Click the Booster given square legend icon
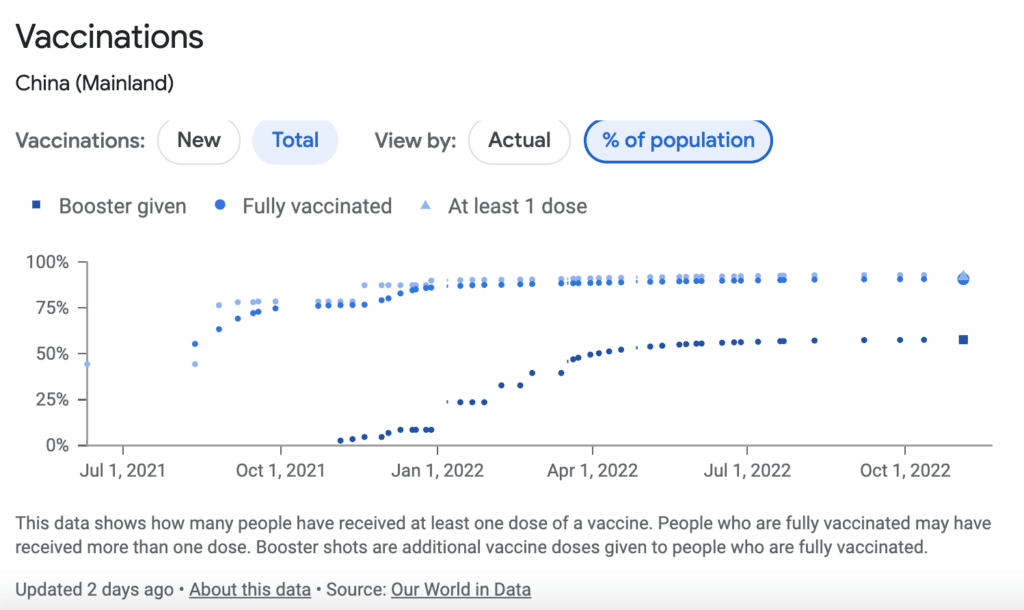 pos(36,205)
